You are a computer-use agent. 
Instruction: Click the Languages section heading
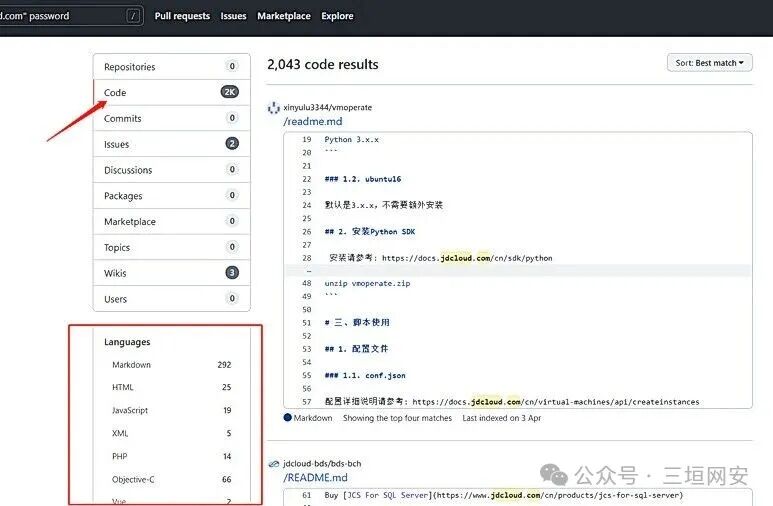127,342
